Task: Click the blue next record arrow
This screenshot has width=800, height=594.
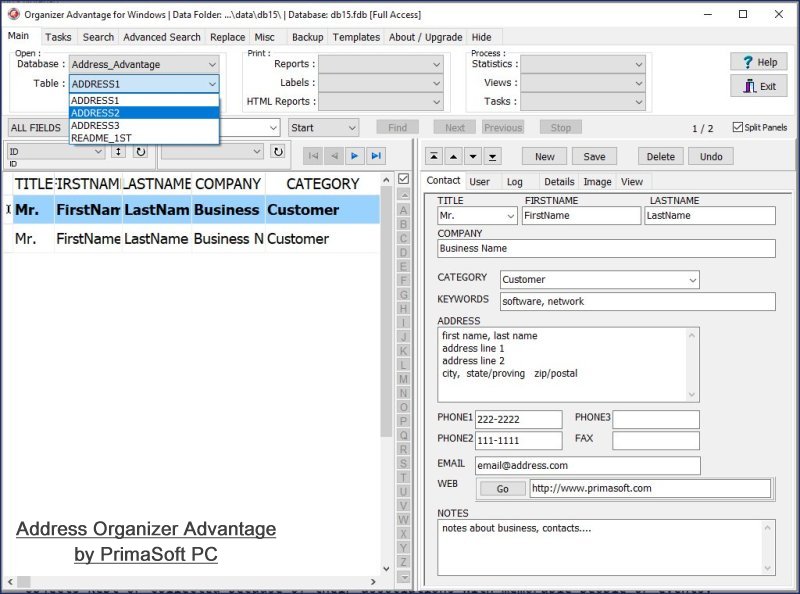Action: click(357, 155)
